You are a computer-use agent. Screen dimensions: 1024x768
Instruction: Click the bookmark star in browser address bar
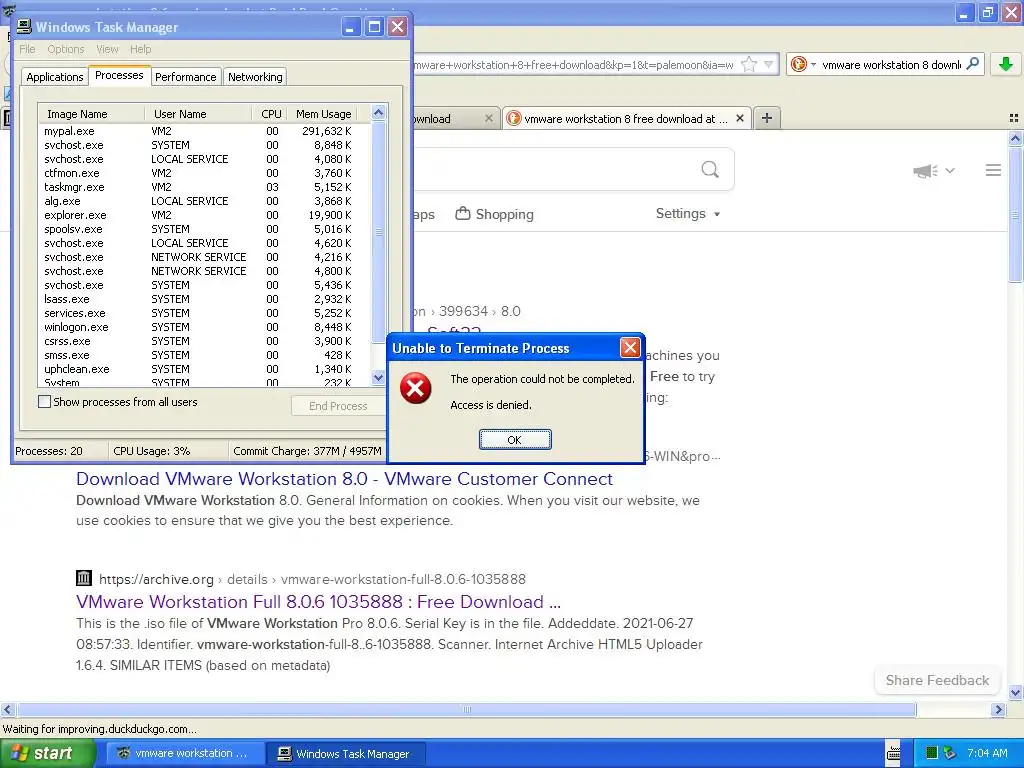(x=749, y=65)
